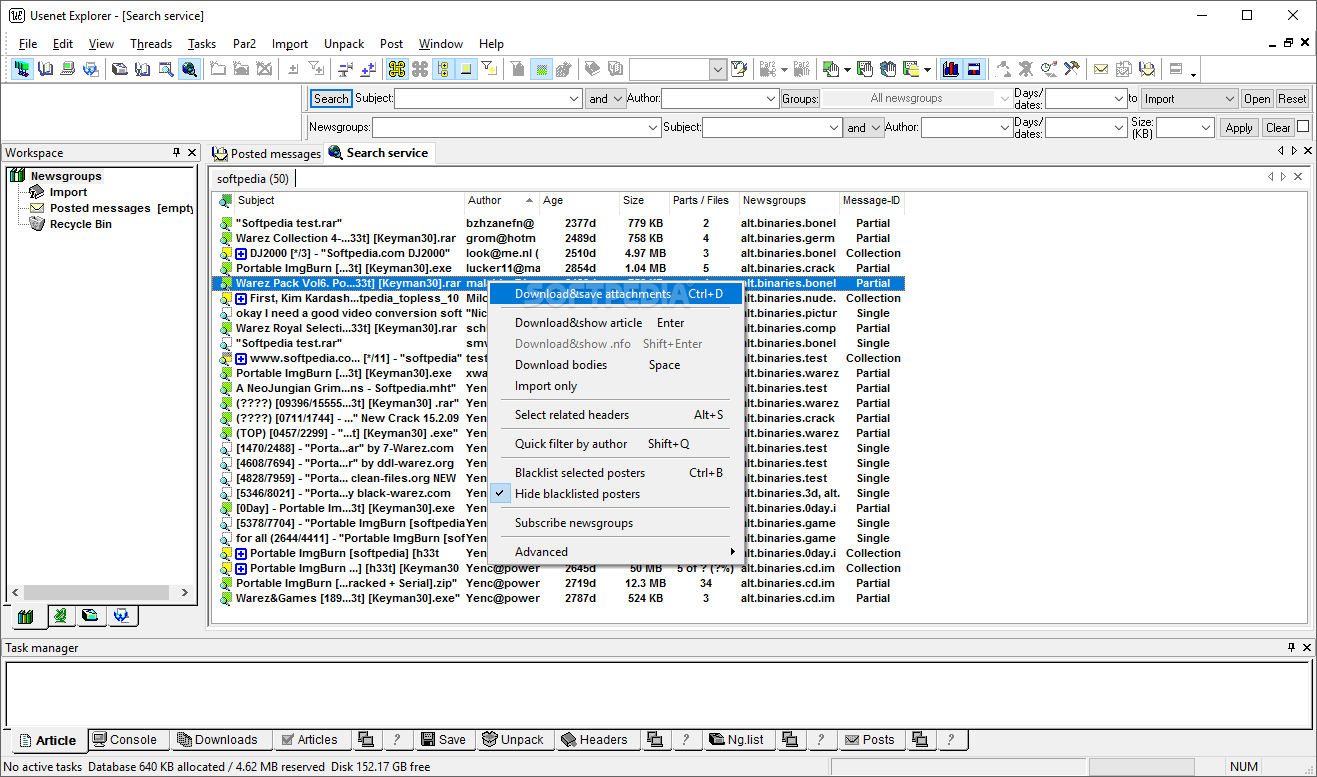Toggle the highlighted yellow pane toolbar button
The width and height of the screenshot is (1317, 777).
click(x=465, y=69)
